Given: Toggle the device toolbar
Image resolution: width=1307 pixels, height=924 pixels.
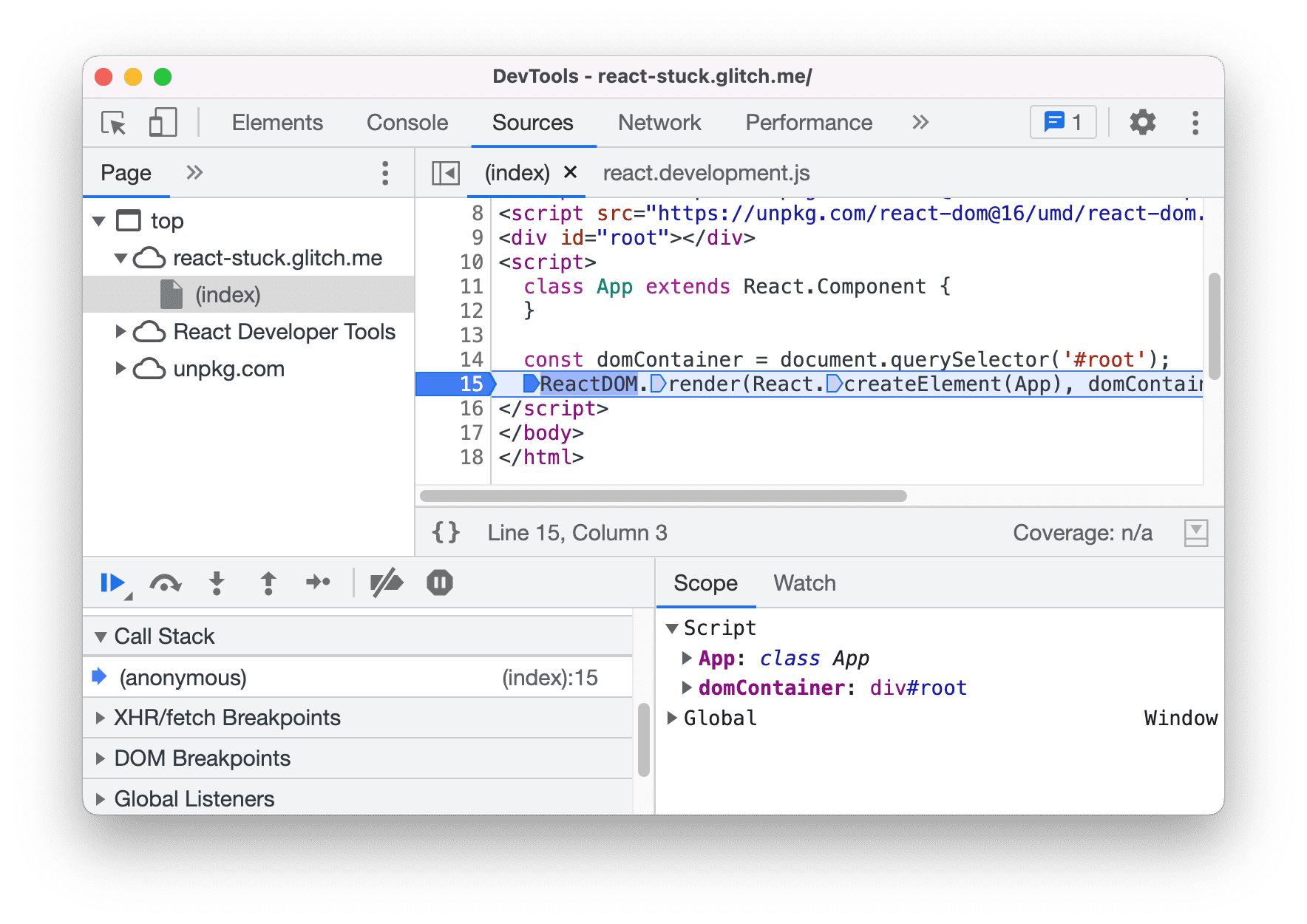Looking at the screenshot, I should tap(163, 123).
